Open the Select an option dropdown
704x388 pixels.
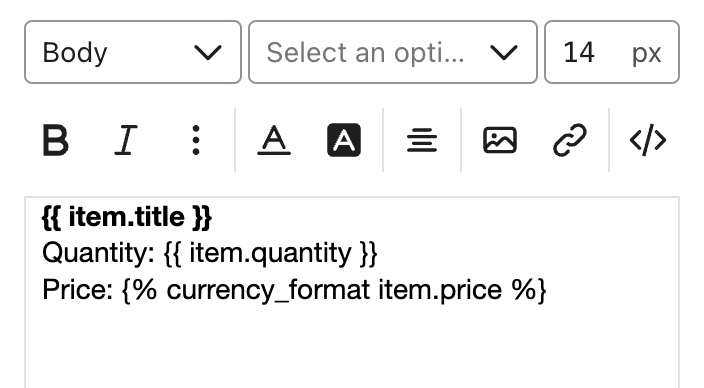pos(393,52)
